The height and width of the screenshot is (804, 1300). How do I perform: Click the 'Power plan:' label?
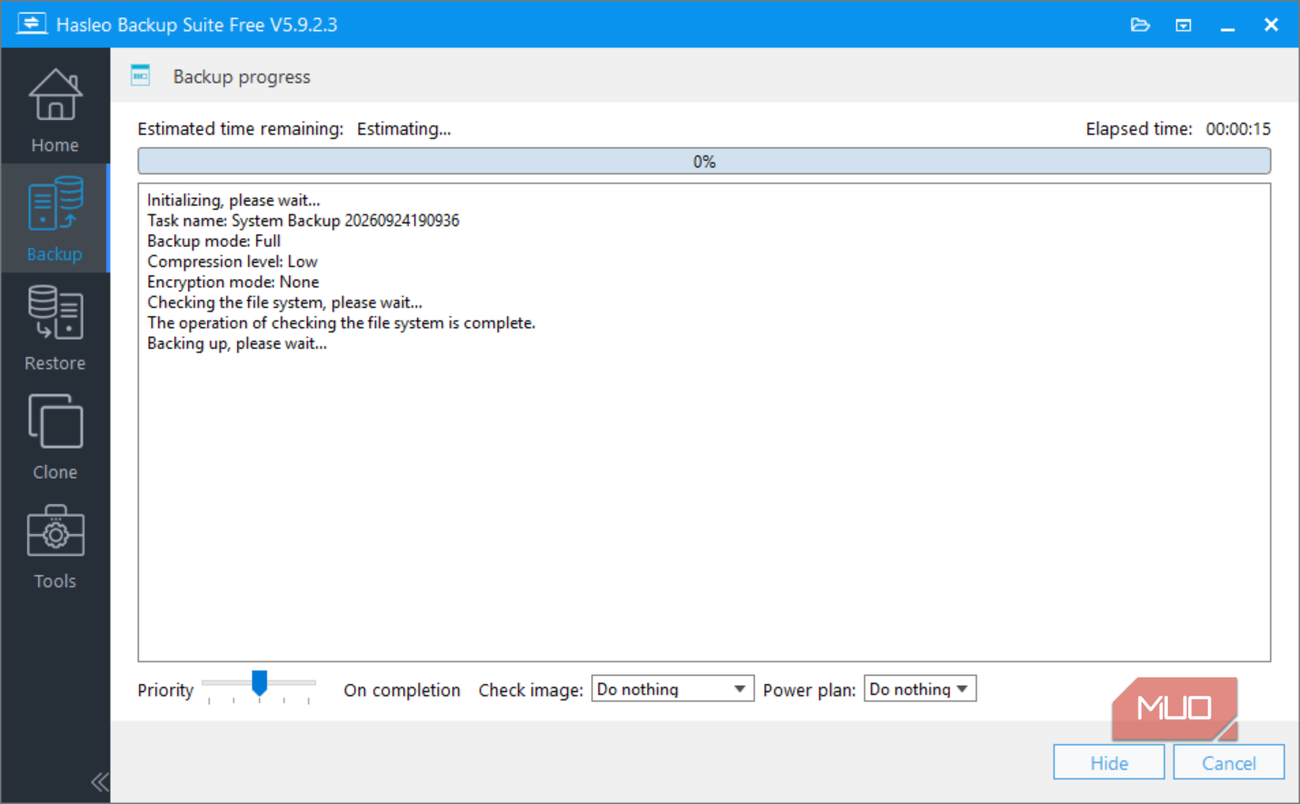(809, 690)
